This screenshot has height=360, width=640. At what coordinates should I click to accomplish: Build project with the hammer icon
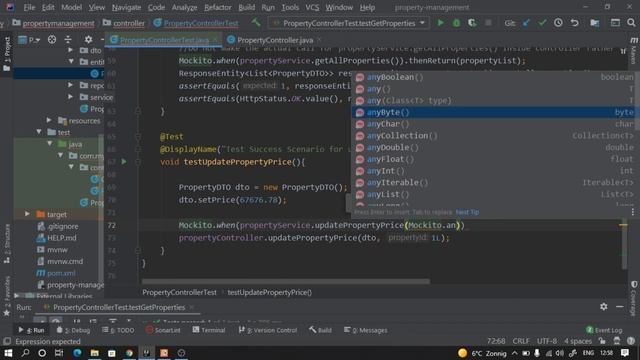click(x=256, y=22)
